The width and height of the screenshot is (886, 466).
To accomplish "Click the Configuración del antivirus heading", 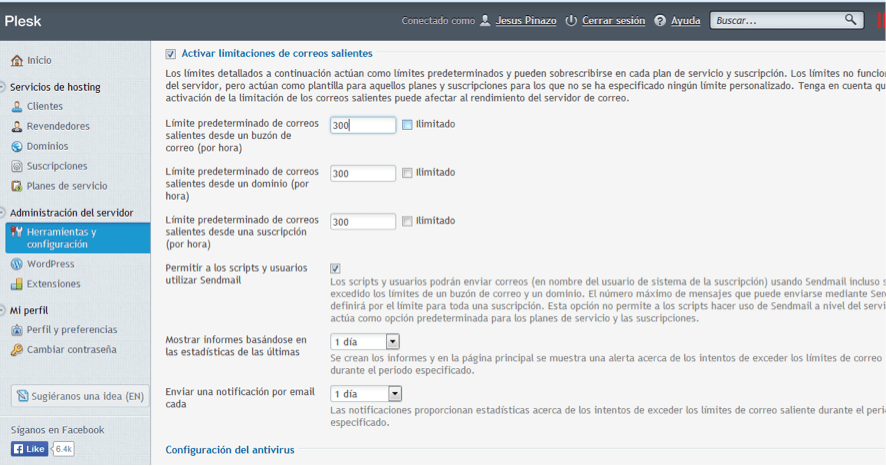I will [230, 450].
